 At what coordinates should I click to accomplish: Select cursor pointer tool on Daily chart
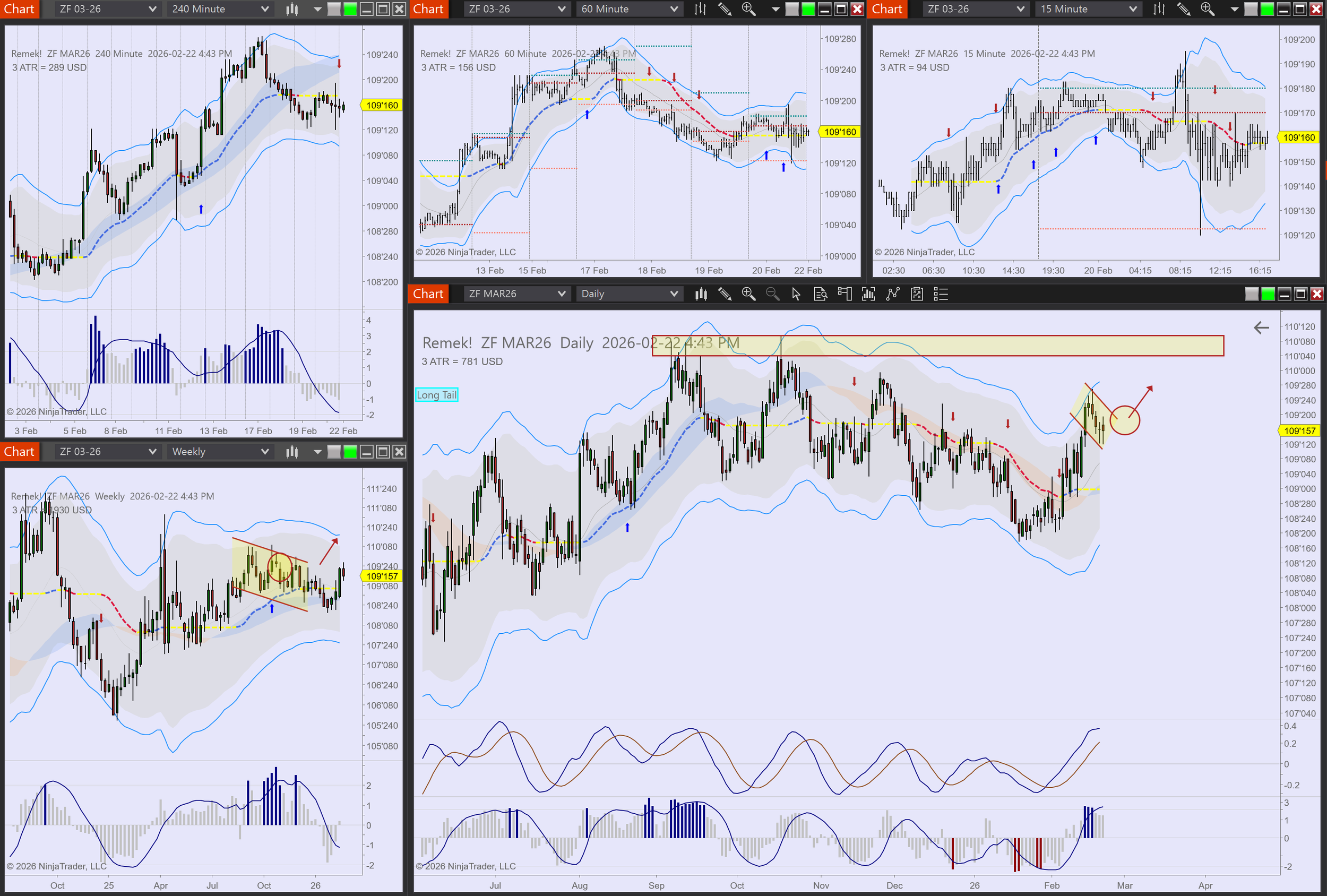pyautogui.click(x=796, y=294)
